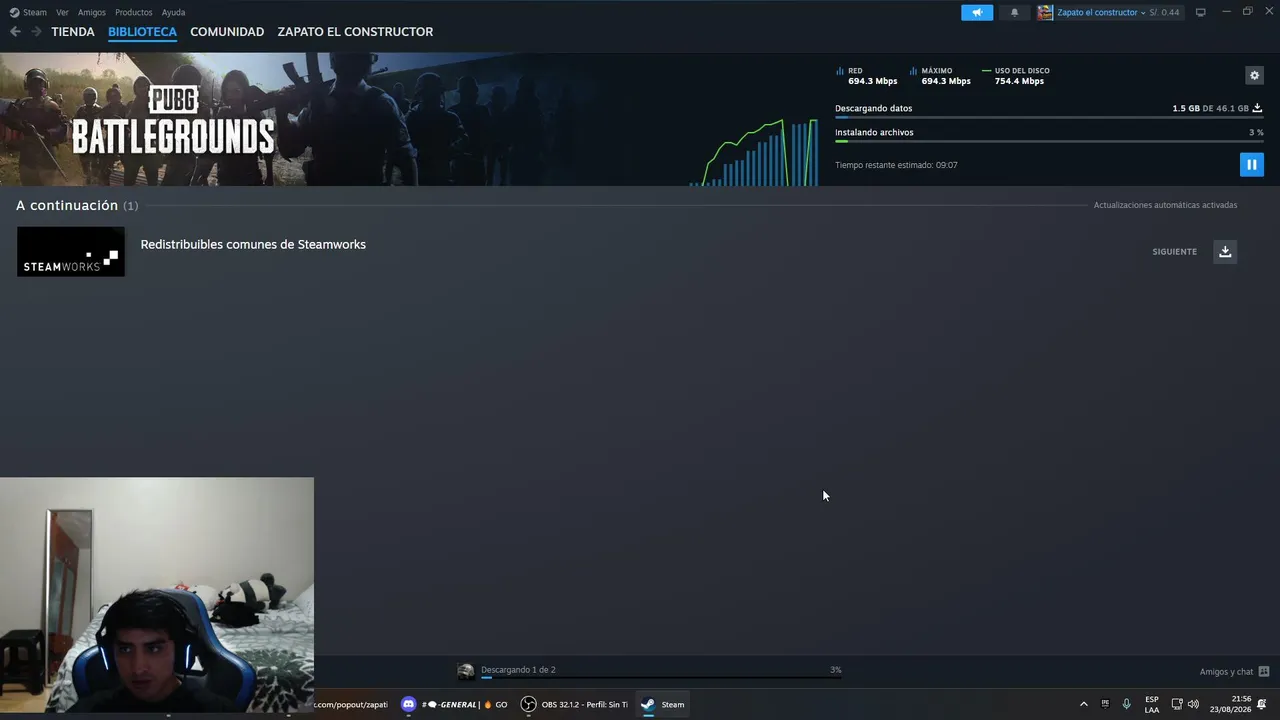Open ZAPATO EL CONSTRUCTOR profile tab
The width and height of the screenshot is (1280, 720).
[355, 32]
